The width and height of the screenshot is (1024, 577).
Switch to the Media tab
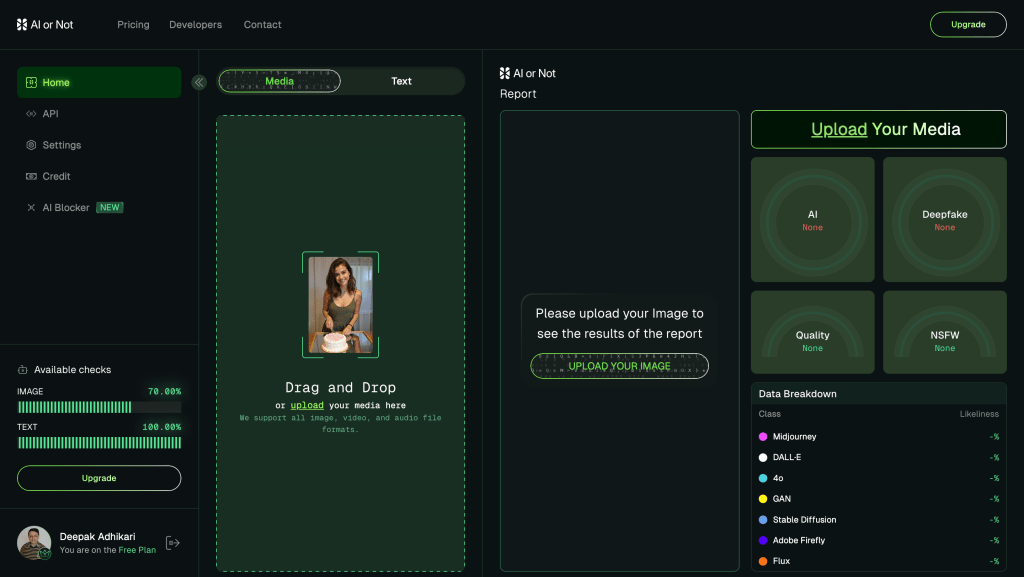[280, 81]
